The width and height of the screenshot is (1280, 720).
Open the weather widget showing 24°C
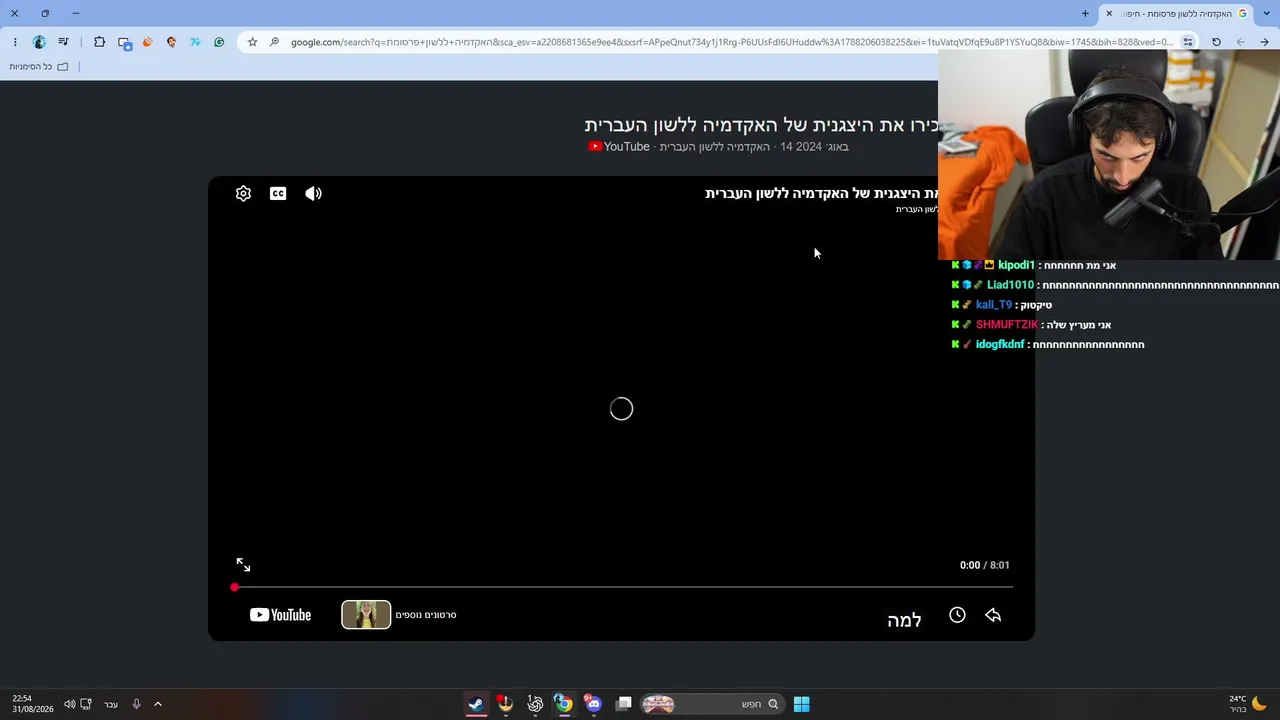pos(1248,704)
